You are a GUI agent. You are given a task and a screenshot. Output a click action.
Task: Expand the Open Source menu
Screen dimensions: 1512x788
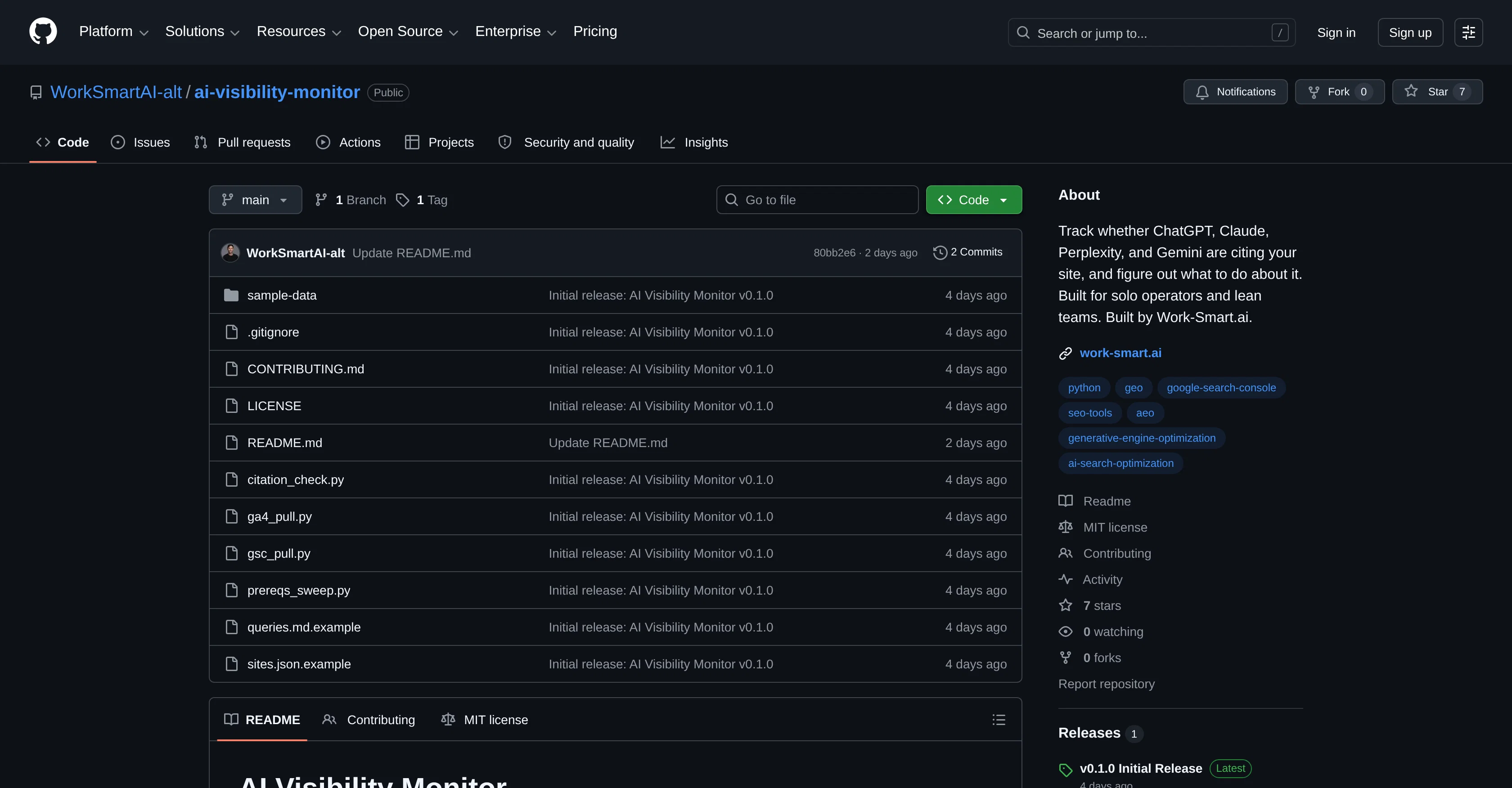click(408, 31)
